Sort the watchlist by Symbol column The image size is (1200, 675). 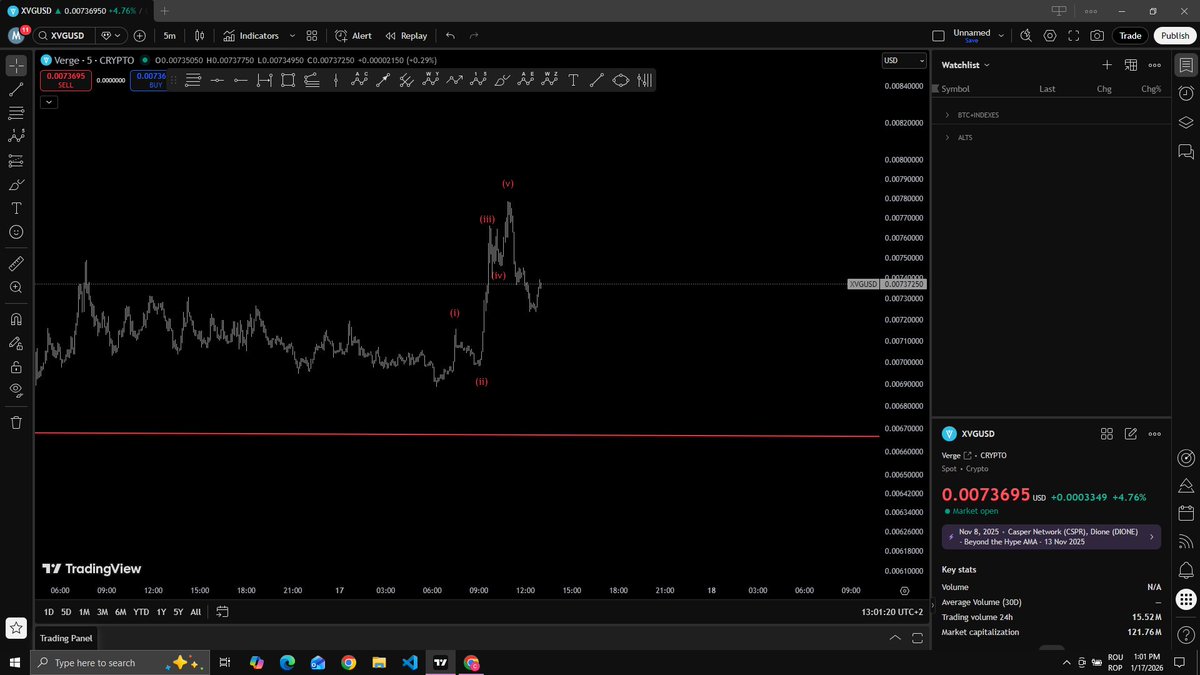click(955, 89)
